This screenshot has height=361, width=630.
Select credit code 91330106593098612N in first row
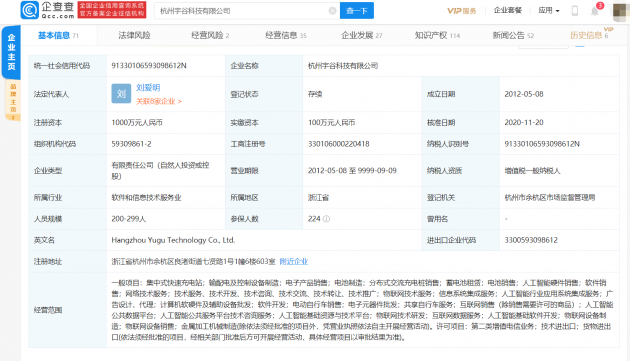pos(149,66)
